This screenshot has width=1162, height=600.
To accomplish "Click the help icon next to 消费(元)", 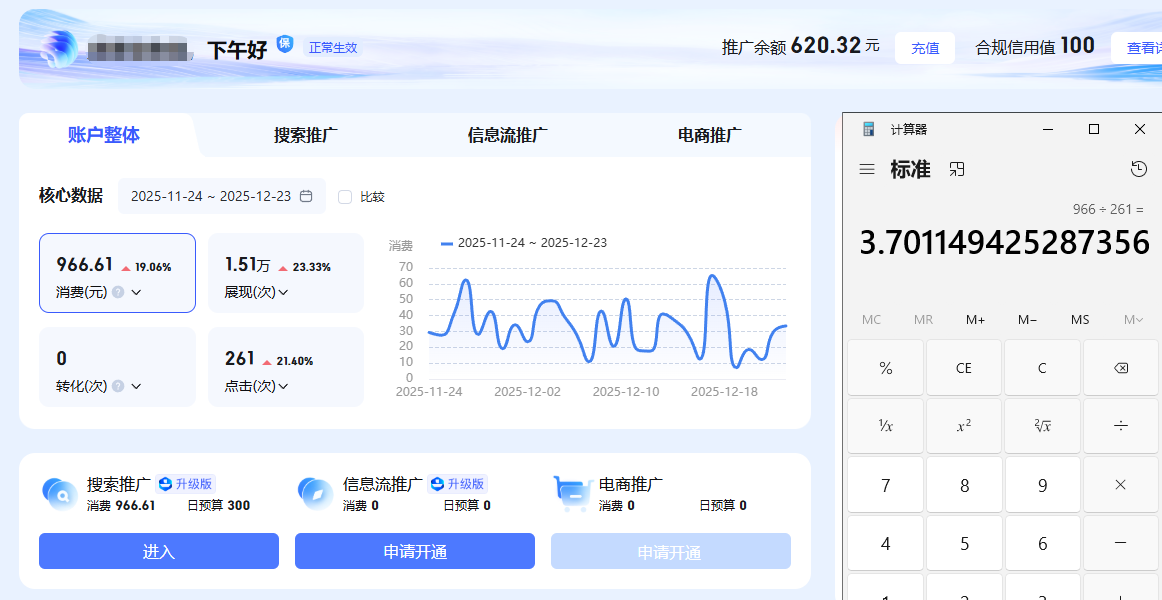I will pos(118,292).
